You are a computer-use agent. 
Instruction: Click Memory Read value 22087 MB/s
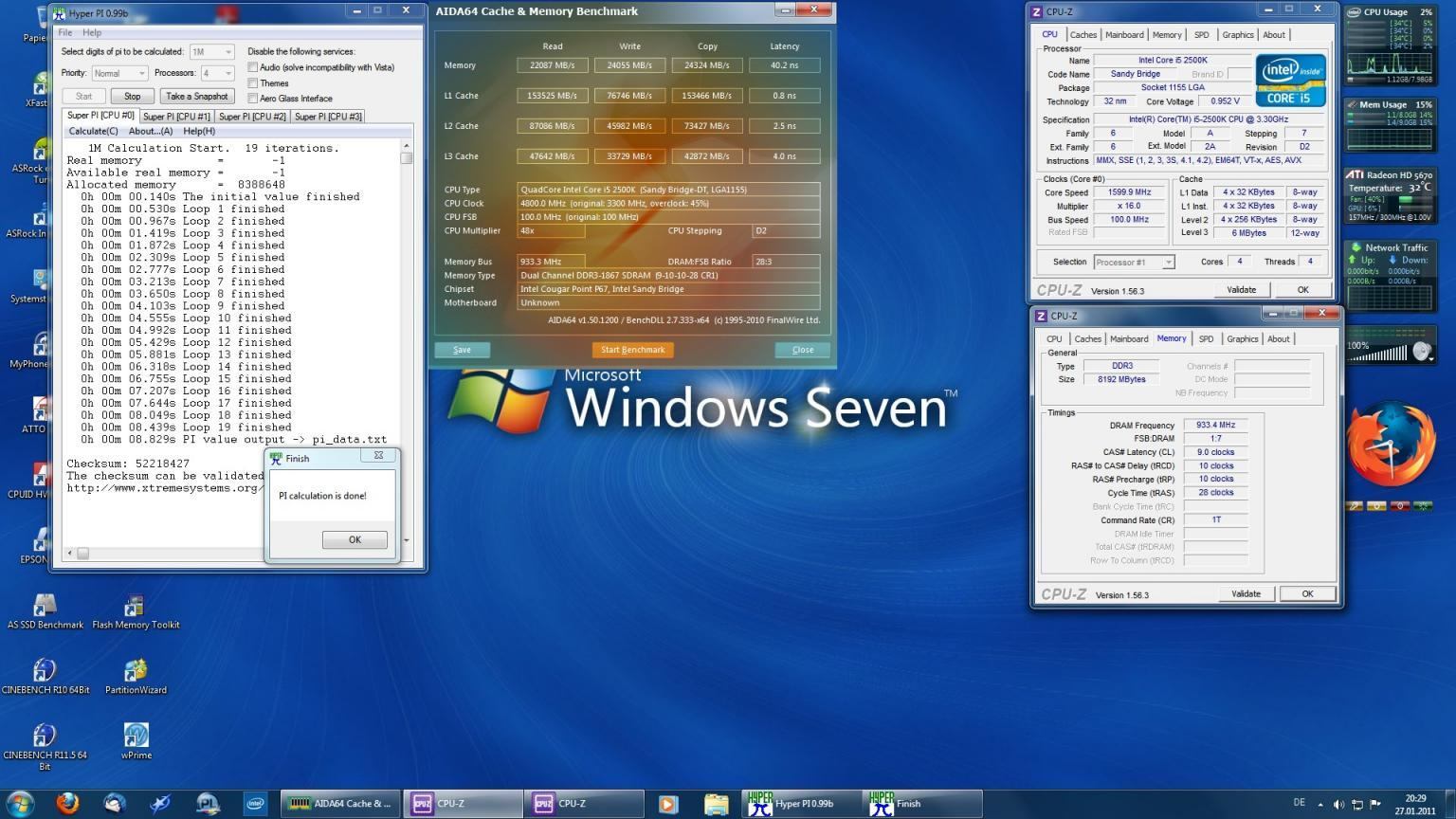tap(552, 65)
